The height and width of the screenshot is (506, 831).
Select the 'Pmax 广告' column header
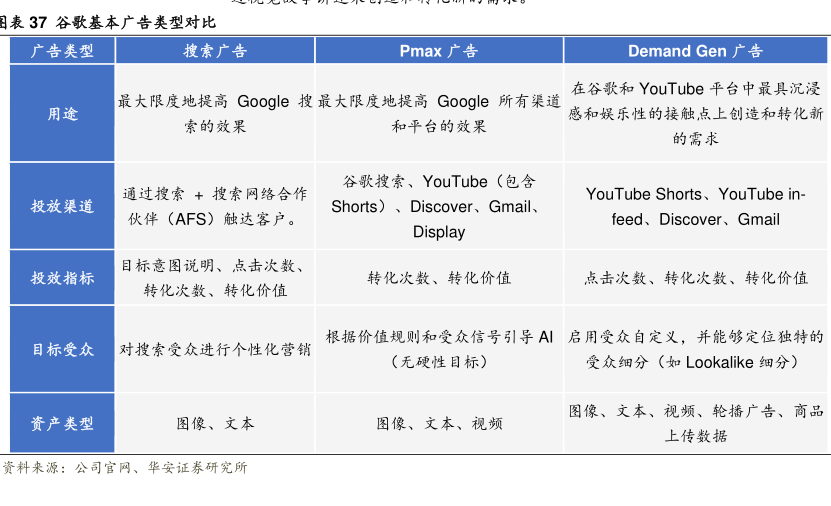click(x=439, y=51)
